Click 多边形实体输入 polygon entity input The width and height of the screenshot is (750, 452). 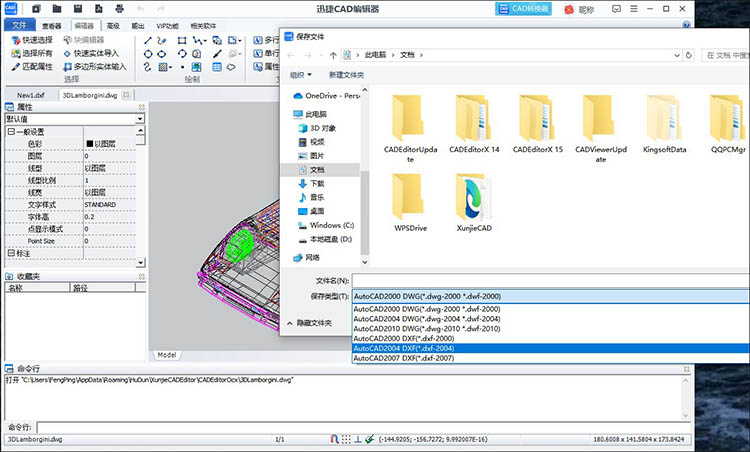click(x=95, y=66)
